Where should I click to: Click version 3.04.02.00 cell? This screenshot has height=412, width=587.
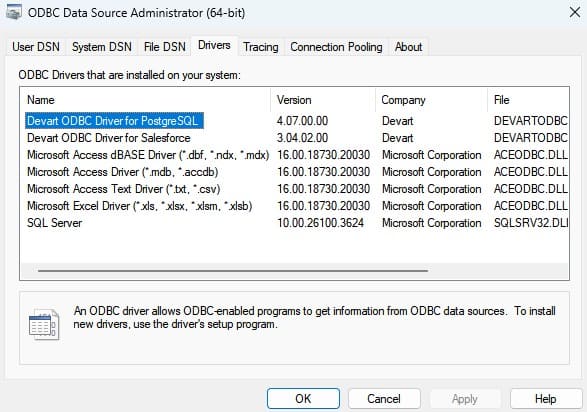(302, 138)
